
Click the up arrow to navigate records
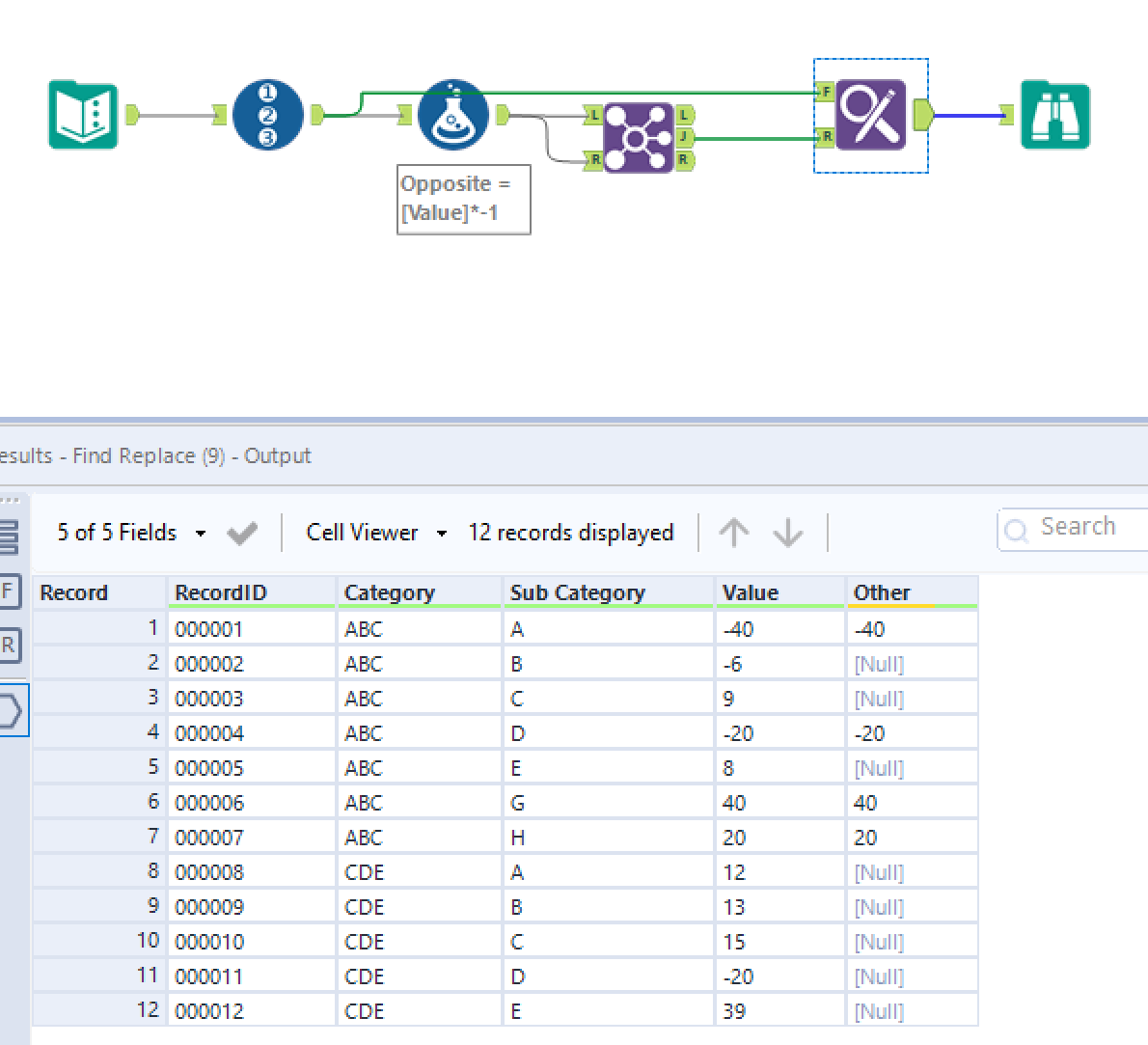pos(734,532)
